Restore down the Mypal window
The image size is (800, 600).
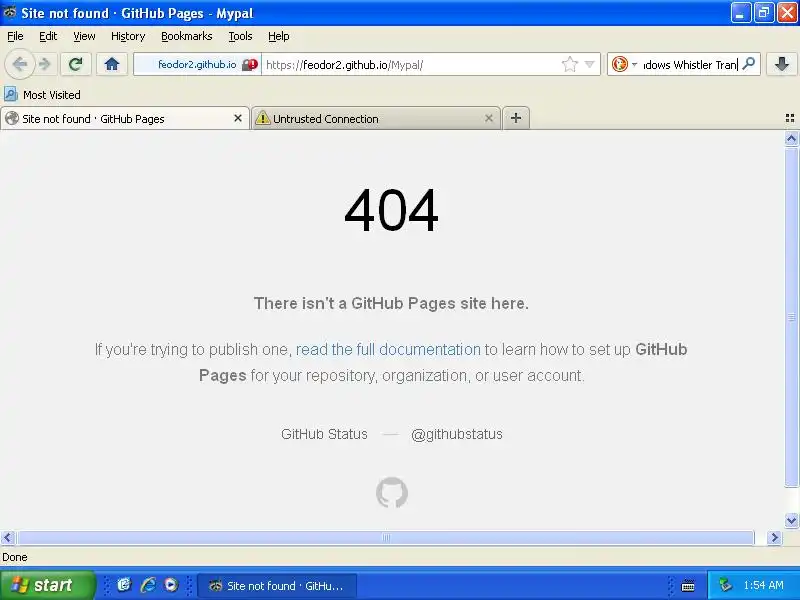coord(764,13)
